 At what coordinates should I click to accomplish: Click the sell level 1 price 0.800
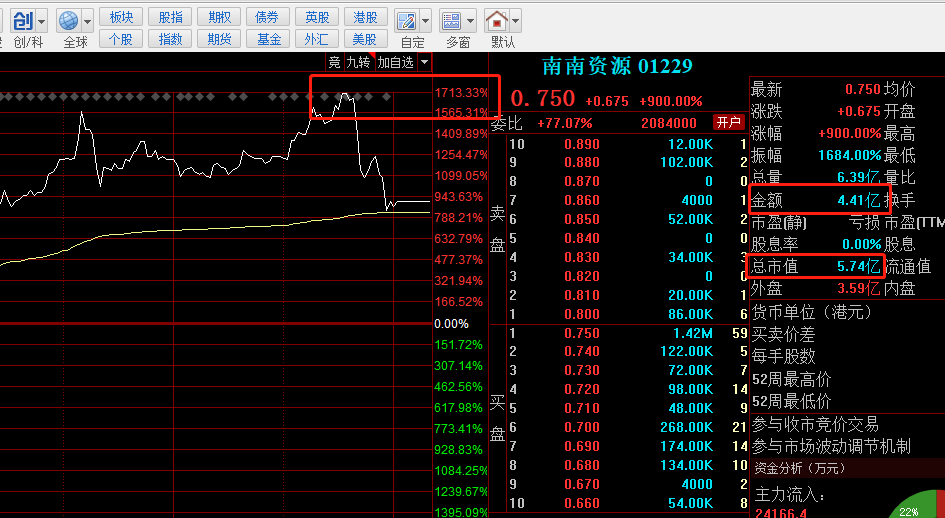[582, 314]
